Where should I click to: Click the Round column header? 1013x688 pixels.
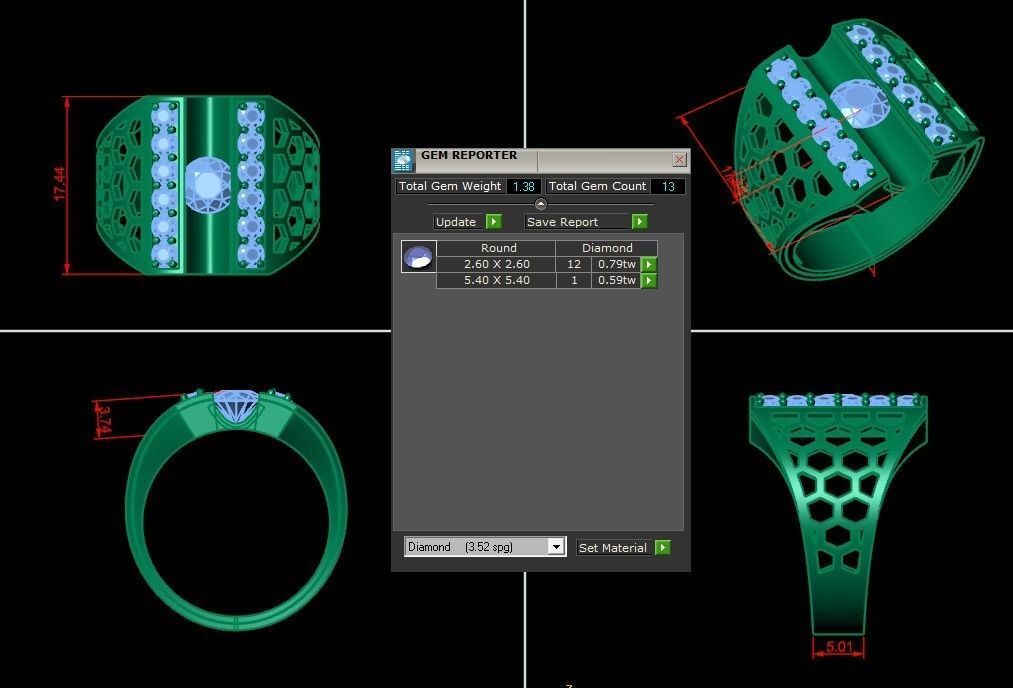click(496, 248)
